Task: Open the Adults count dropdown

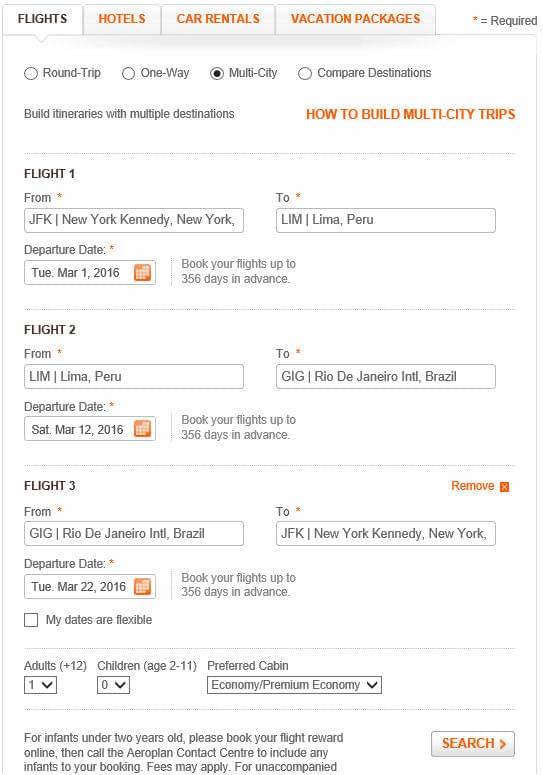Action: 41,685
